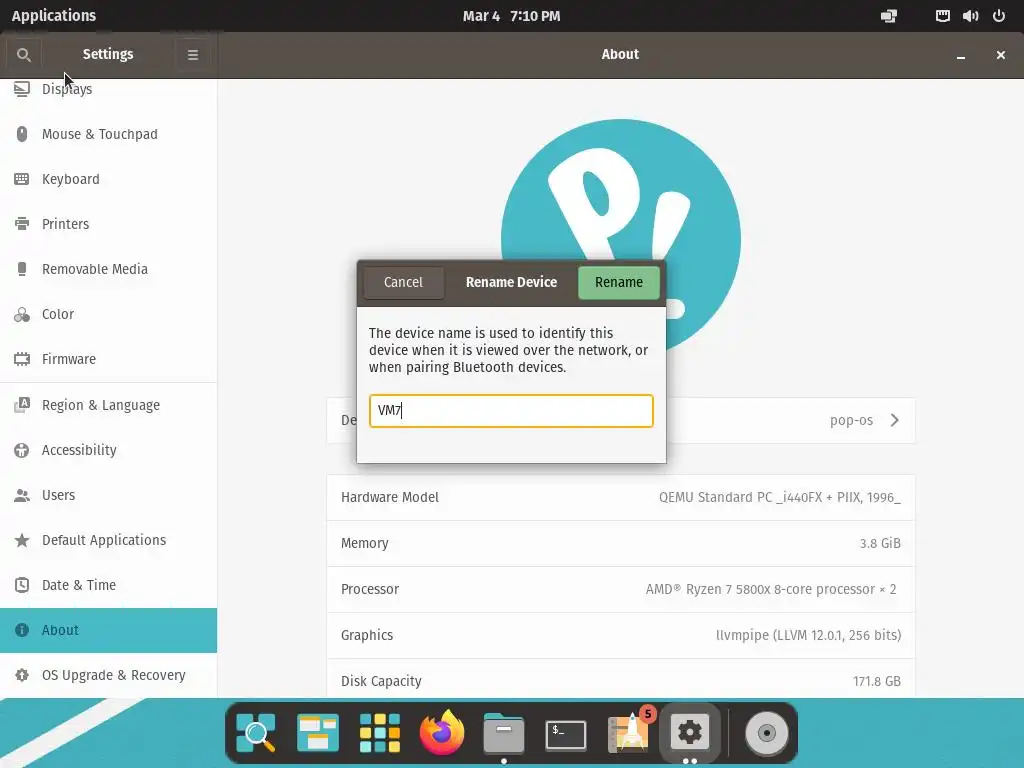Click the Settings gear in dock

tap(690, 732)
